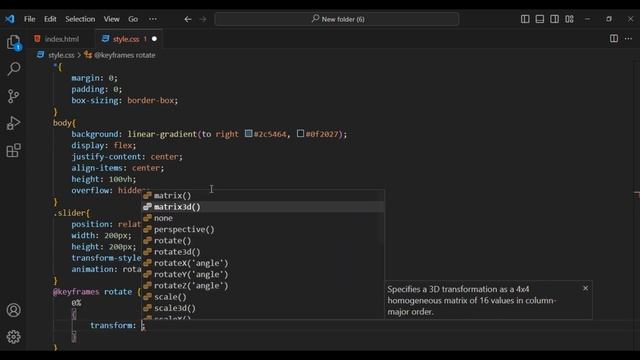The width and height of the screenshot is (640, 360).
Task: Close the suggestion details popup
Action: coord(585,288)
